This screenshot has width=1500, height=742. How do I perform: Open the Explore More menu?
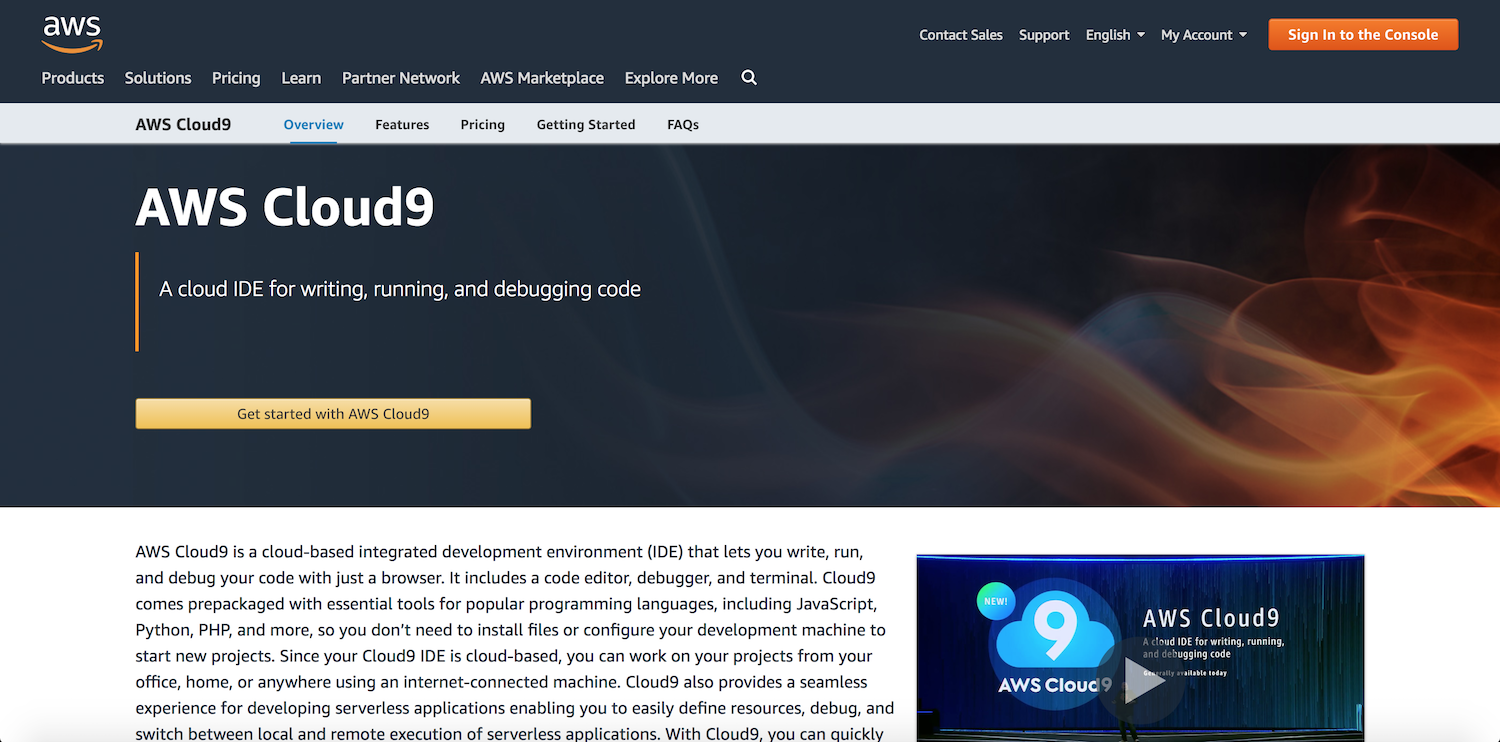(671, 78)
